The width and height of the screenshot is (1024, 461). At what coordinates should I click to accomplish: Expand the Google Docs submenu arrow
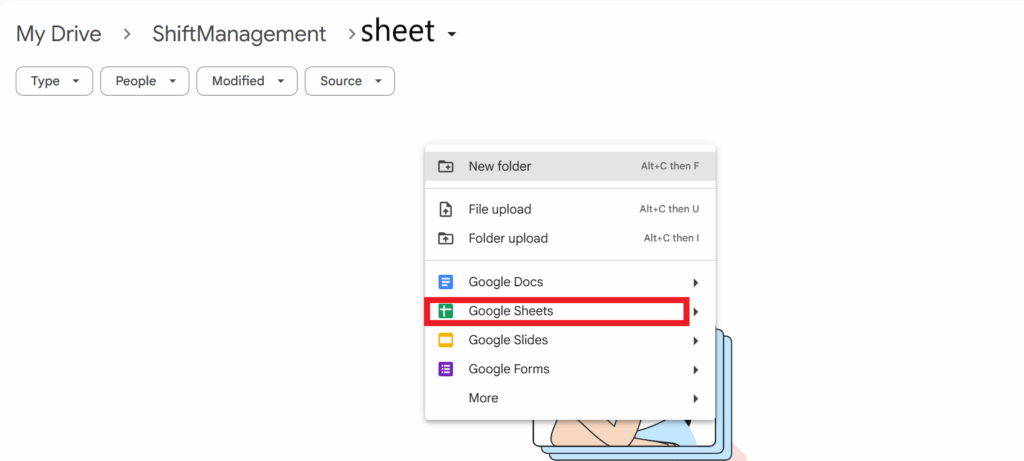tap(696, 283)
